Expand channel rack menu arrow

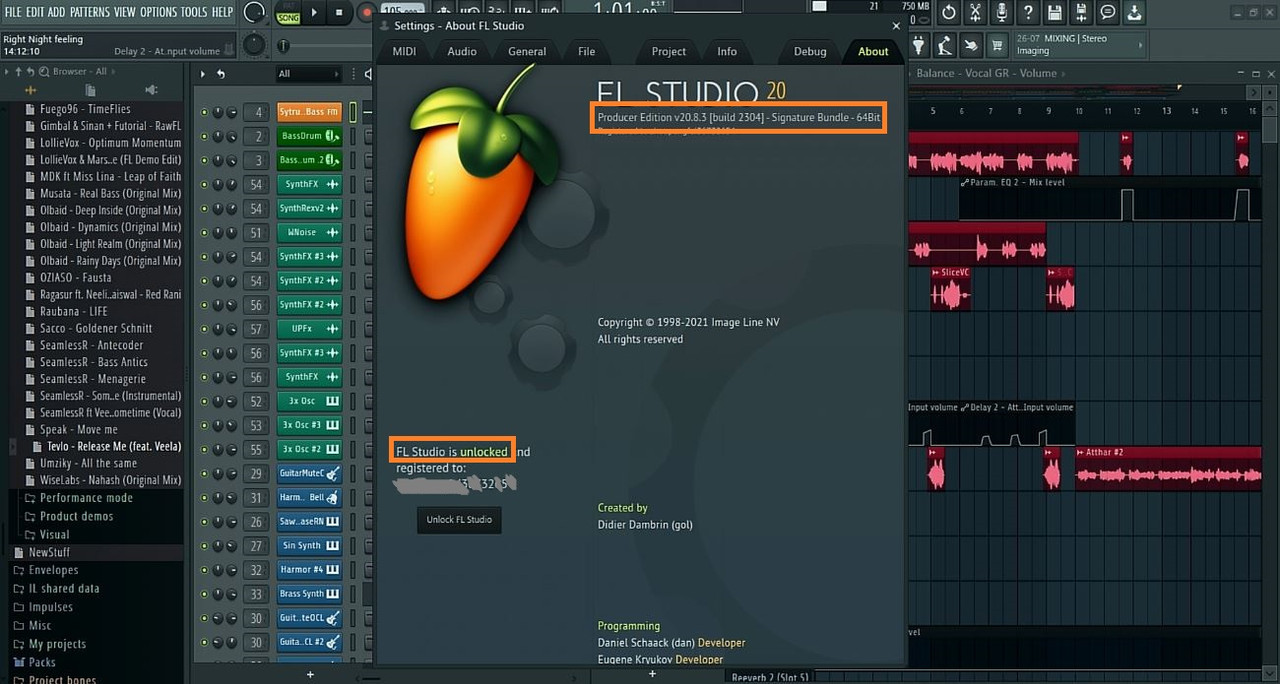pyautogui.click(x=203, y=74)
